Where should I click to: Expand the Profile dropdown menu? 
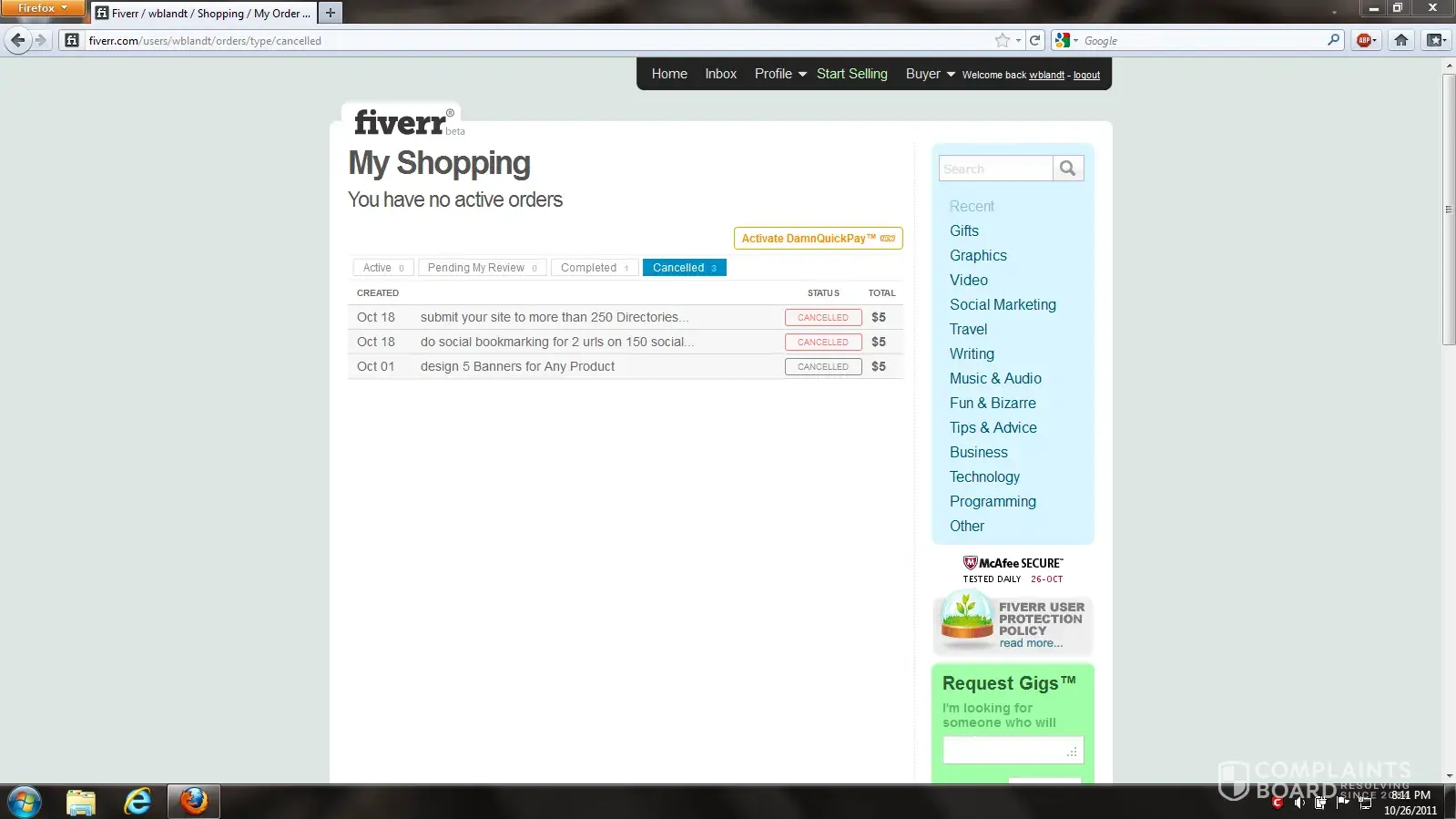click(779, 74)
